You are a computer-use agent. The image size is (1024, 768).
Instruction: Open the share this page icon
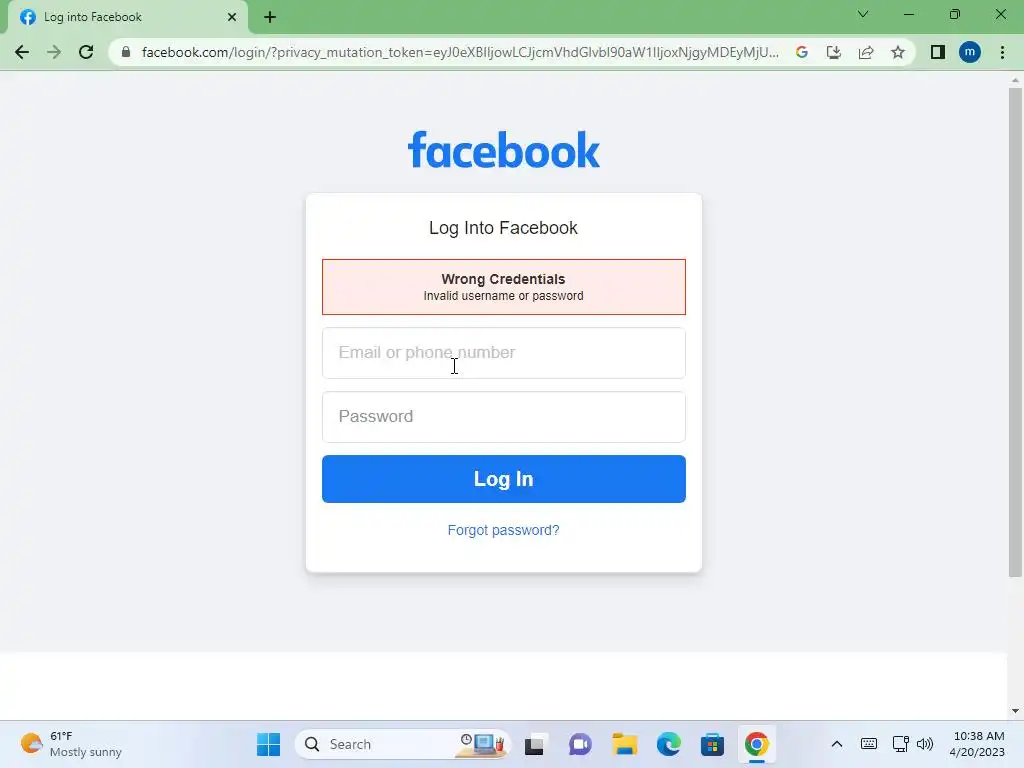pyautogui.click(x=866, y=52)
